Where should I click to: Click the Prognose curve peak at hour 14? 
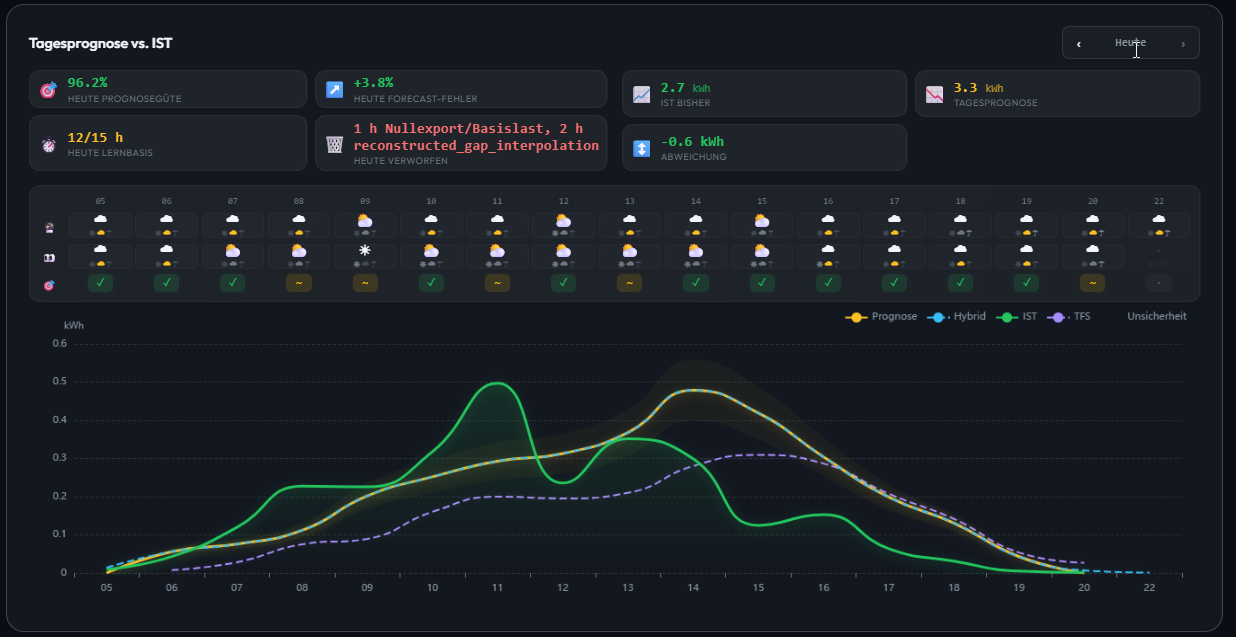click(x=695, y=390)
